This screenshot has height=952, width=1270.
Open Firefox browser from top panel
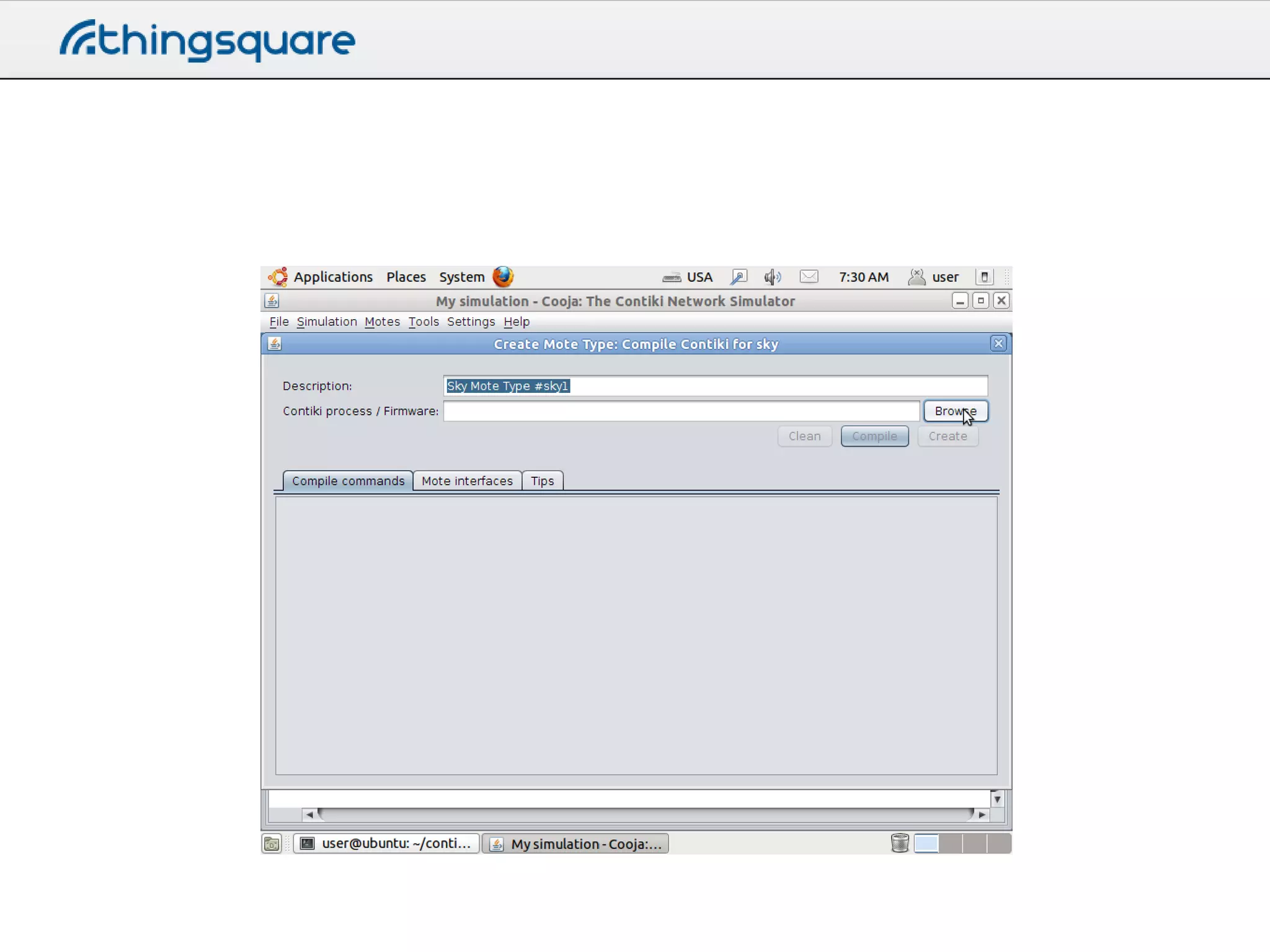point(503,276)
